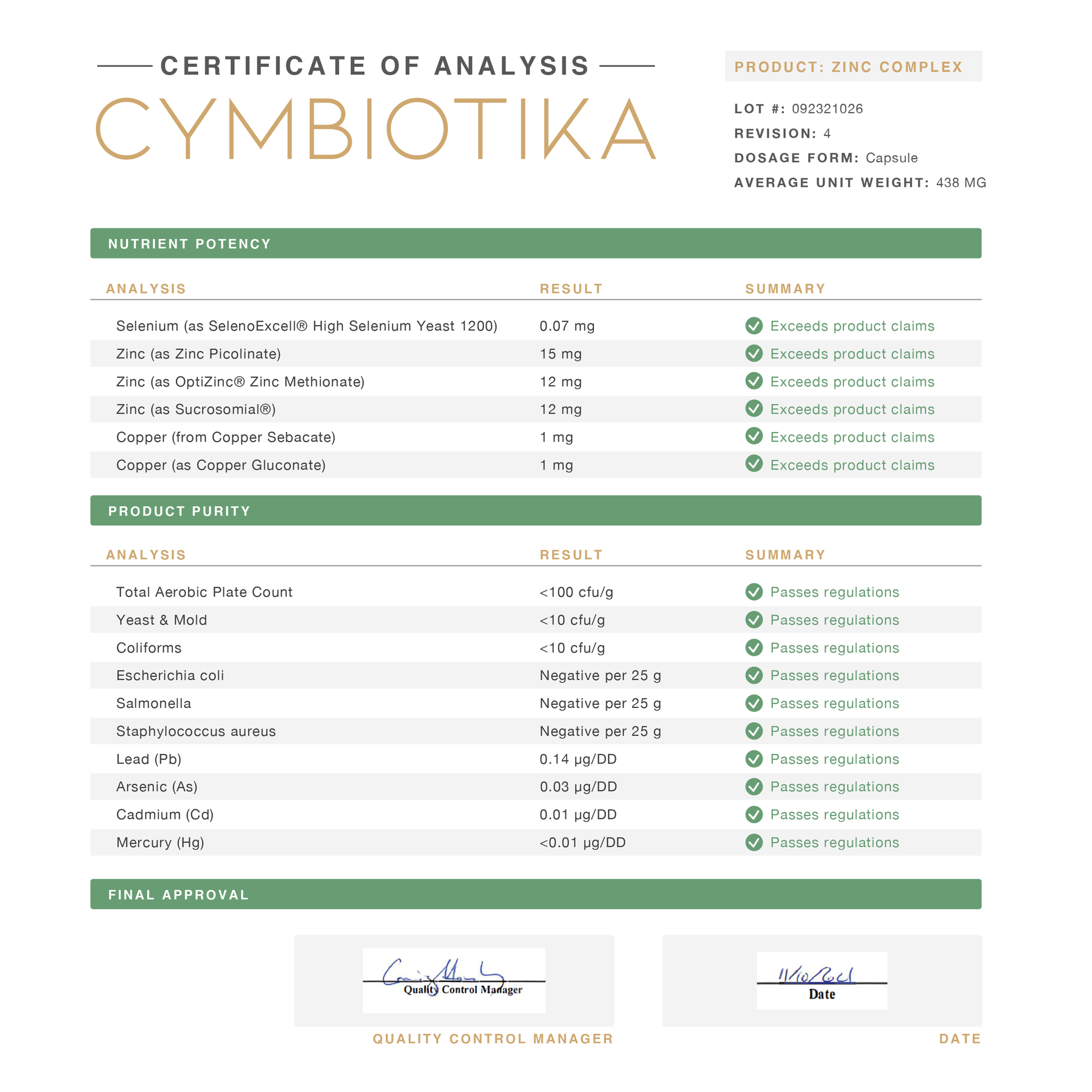
Task: Click Copper (from Copper Sebacate) text
Action: point(226,437)
